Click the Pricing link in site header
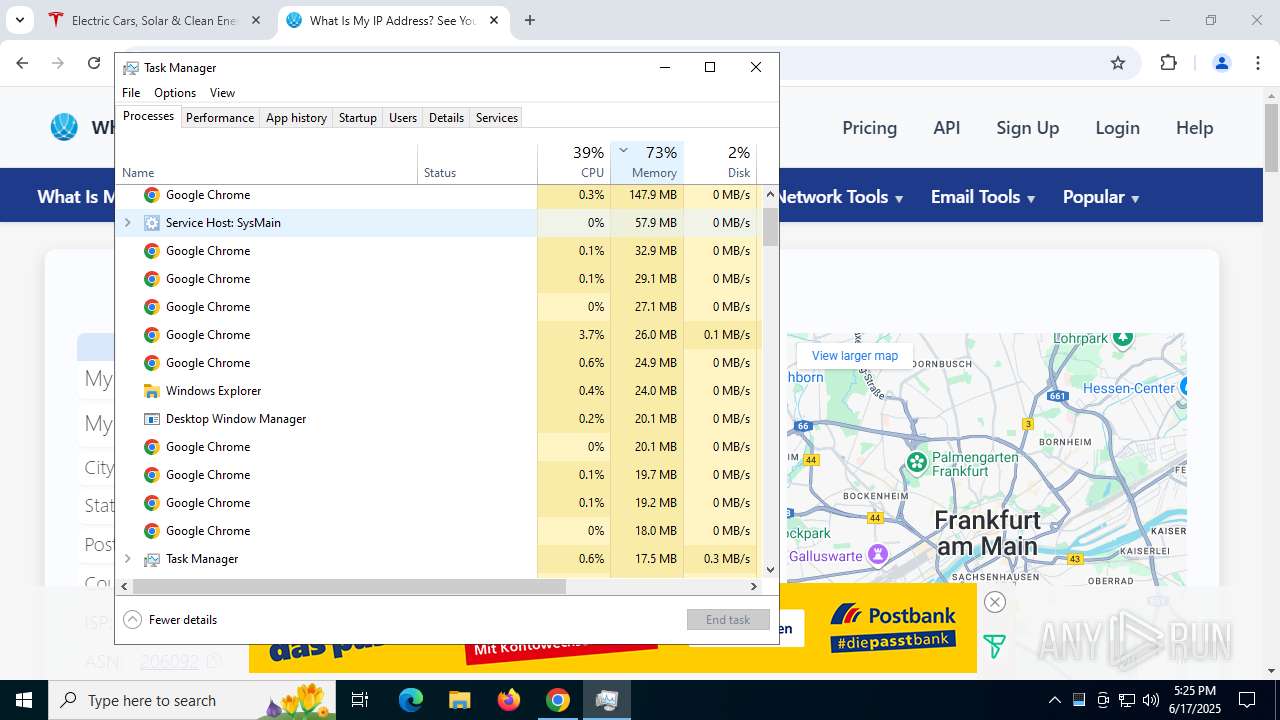Image resolution: width=1280 pixels, height=720 pixels. [869, 128]
